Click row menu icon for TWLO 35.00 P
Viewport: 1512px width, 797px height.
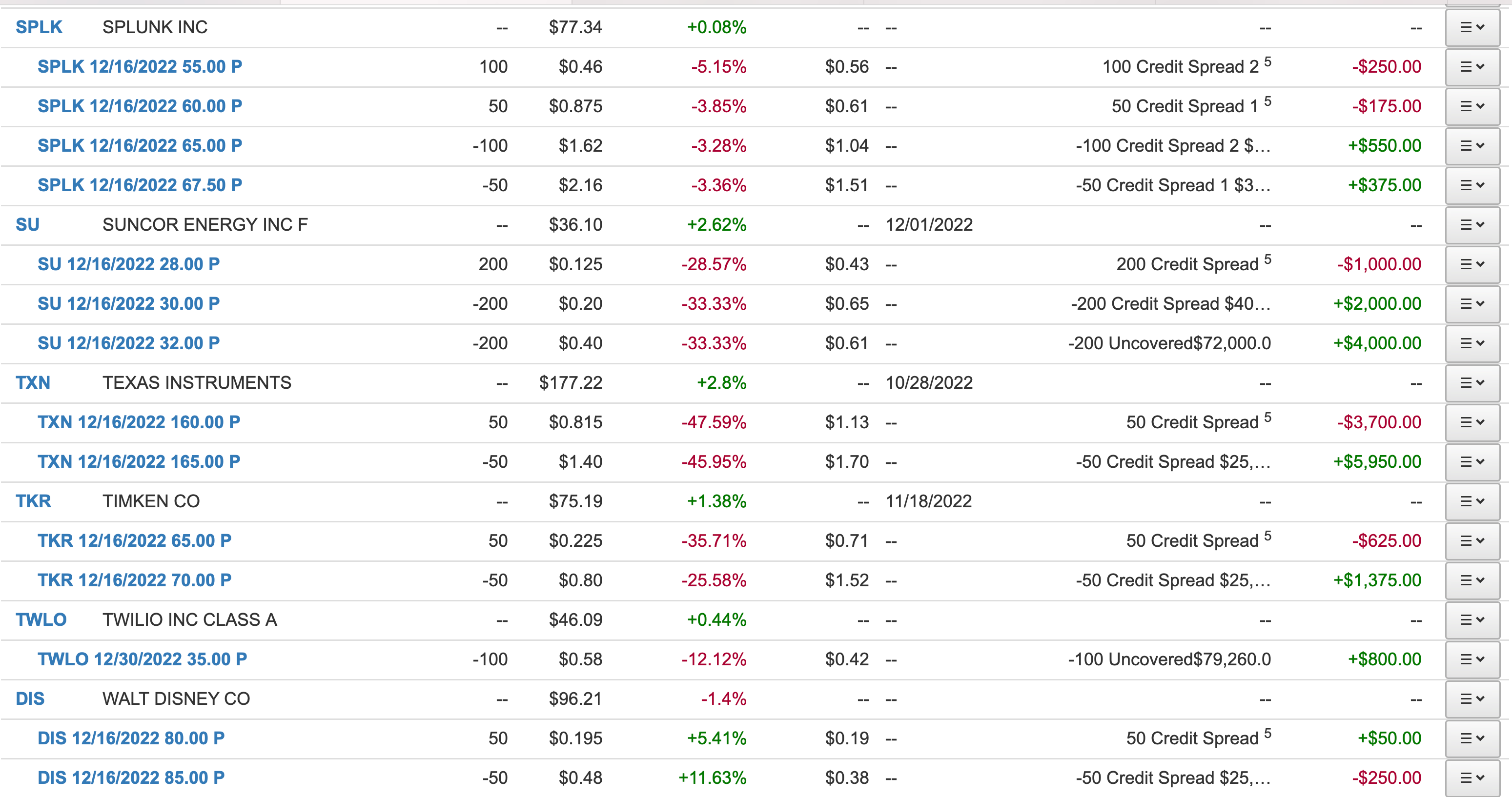[x=1472, y=660]
